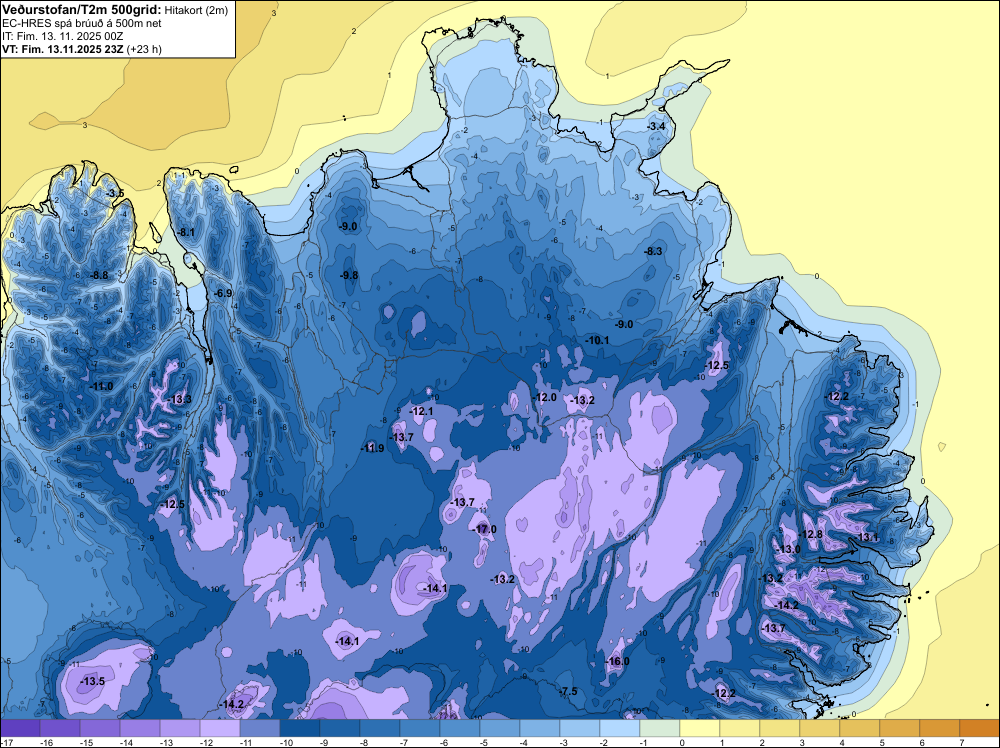The height and width of the screenshot is (748, 1000).
Task: Click the number 4 on legend scale
Action: pos(842,743)
